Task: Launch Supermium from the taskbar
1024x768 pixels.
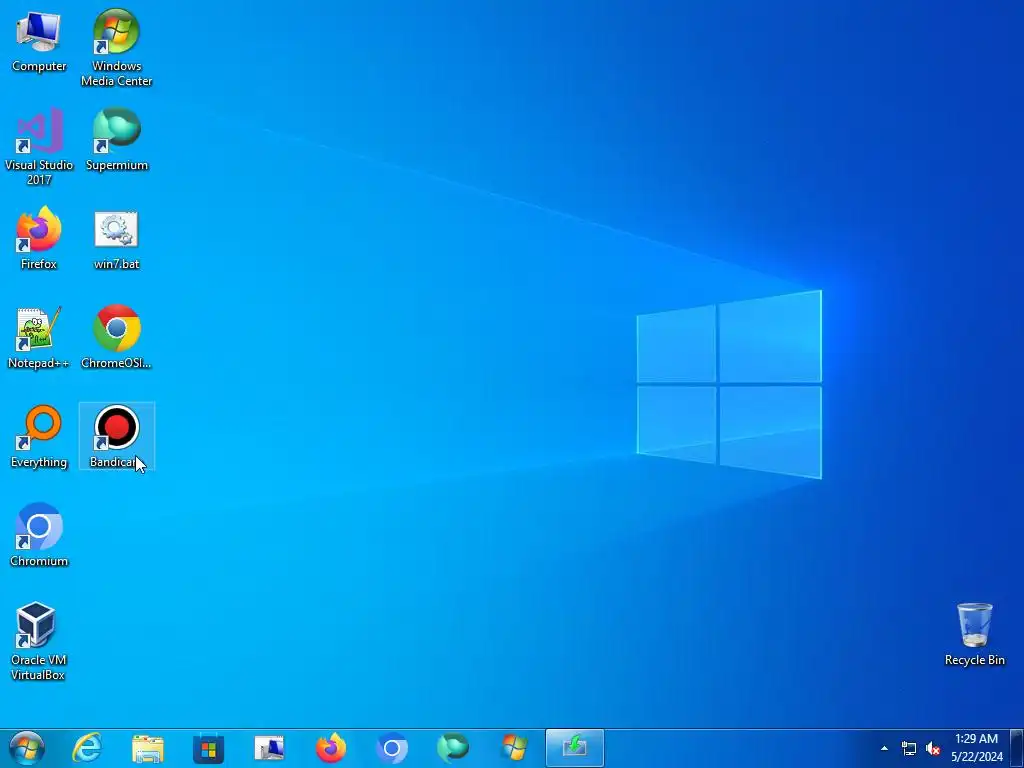Action: click(x=453, y=748)
